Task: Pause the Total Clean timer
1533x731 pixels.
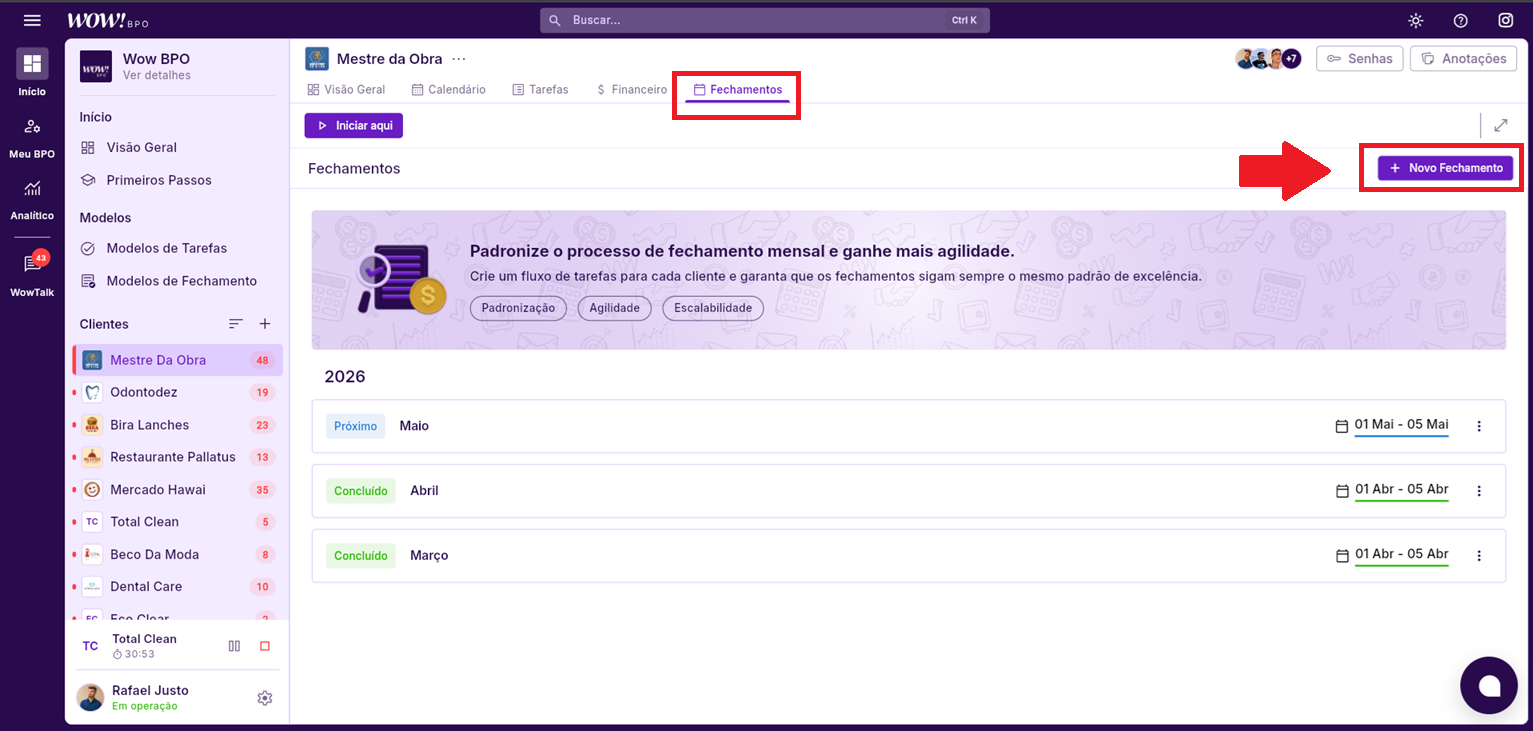Action: pos(234,646)
